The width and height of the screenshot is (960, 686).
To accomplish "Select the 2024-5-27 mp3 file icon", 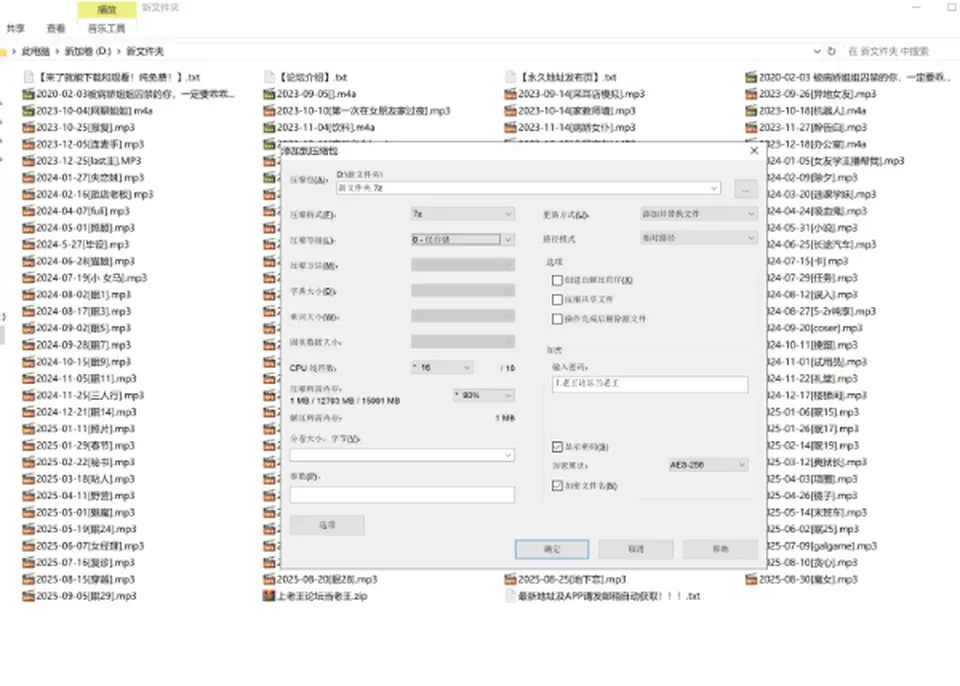I will [28, 244].
